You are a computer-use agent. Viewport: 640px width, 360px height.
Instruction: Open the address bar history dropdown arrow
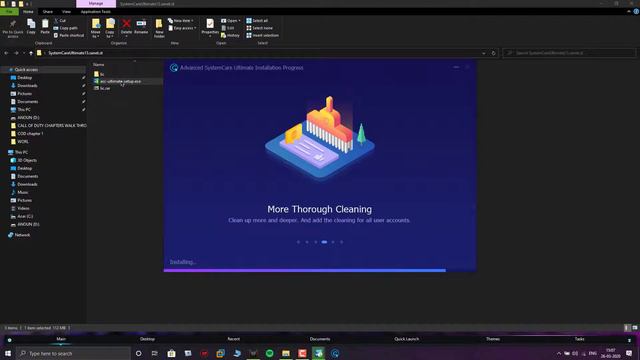pyautogui.click(x=484, y=53)
